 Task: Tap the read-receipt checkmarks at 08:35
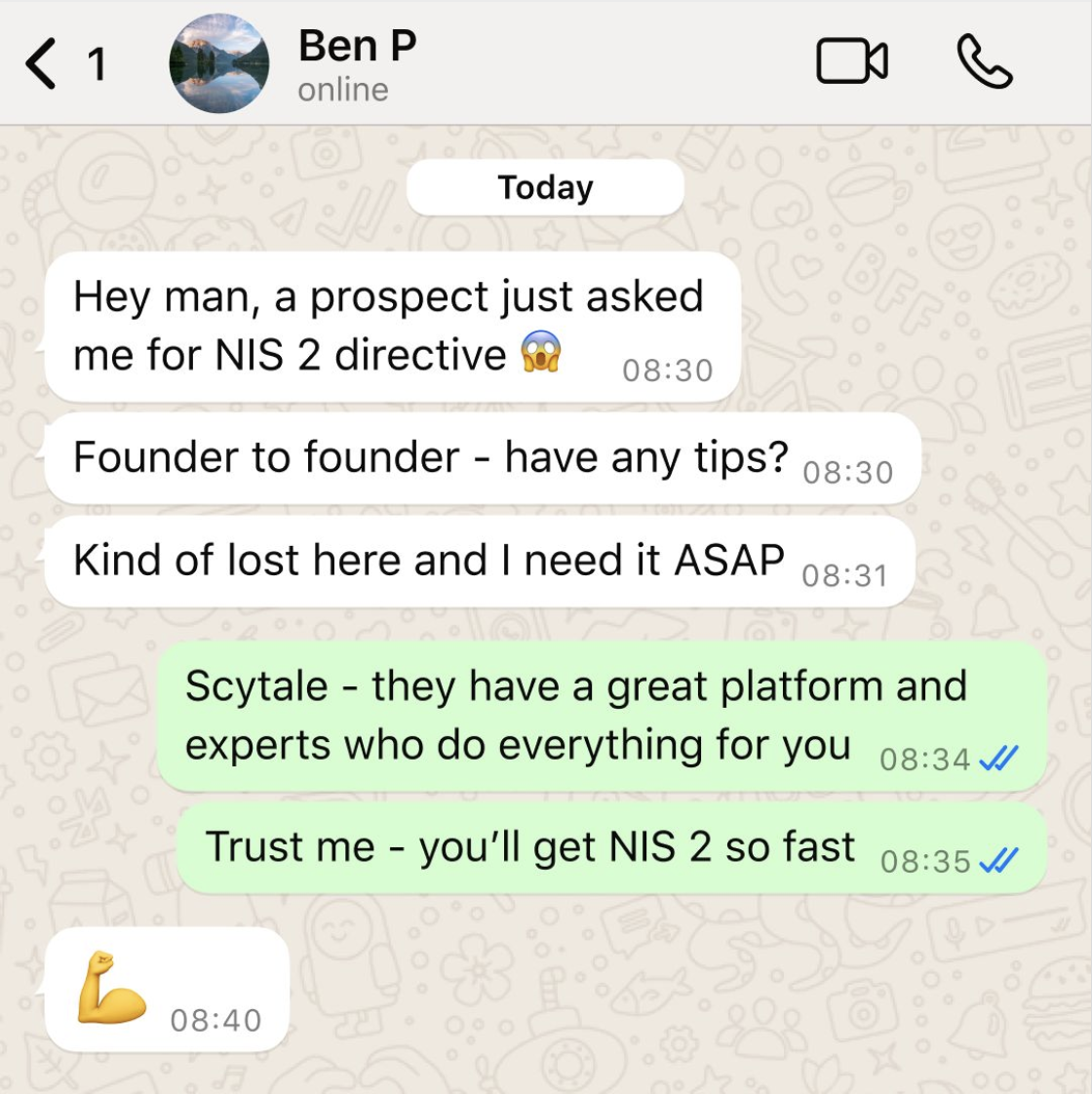(x=998, y=861)
